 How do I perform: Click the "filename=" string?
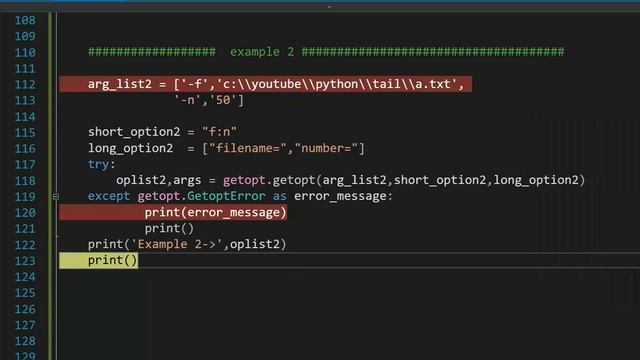point(248,148)
